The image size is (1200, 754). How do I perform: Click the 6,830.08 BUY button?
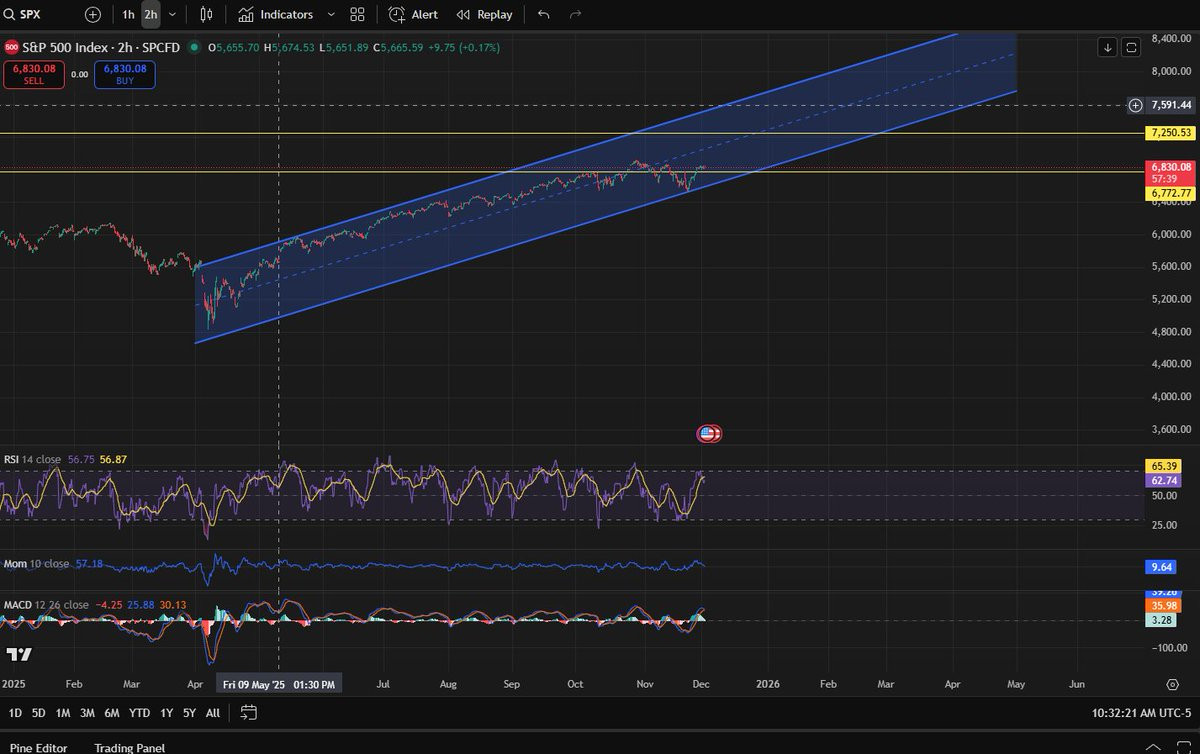pos(125,74)
